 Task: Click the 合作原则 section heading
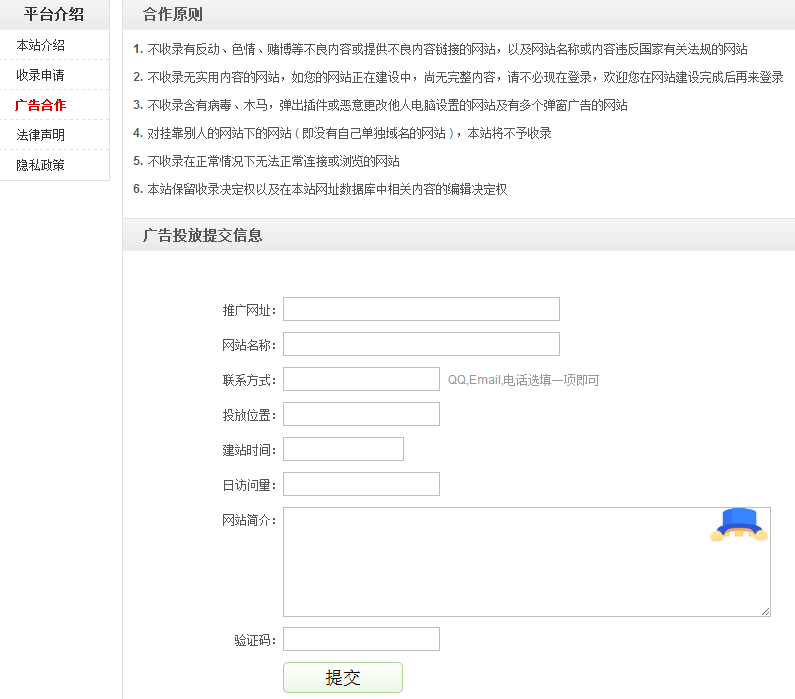[x=173, y=14]
